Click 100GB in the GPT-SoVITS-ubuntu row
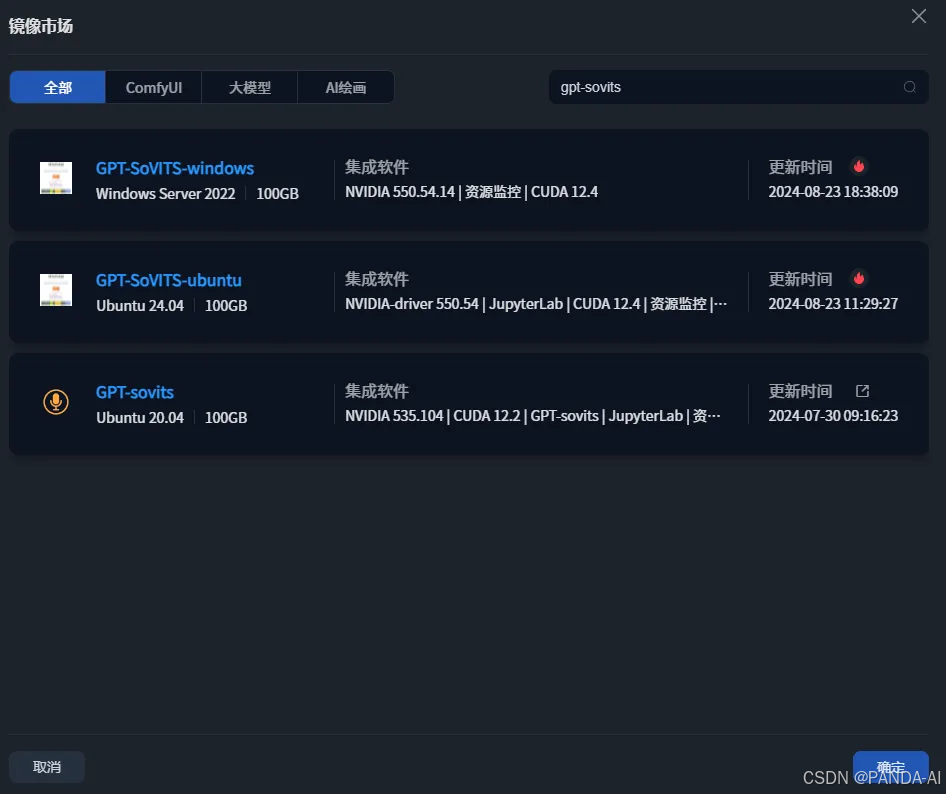The image size is (946, 794). click(226, 306)
